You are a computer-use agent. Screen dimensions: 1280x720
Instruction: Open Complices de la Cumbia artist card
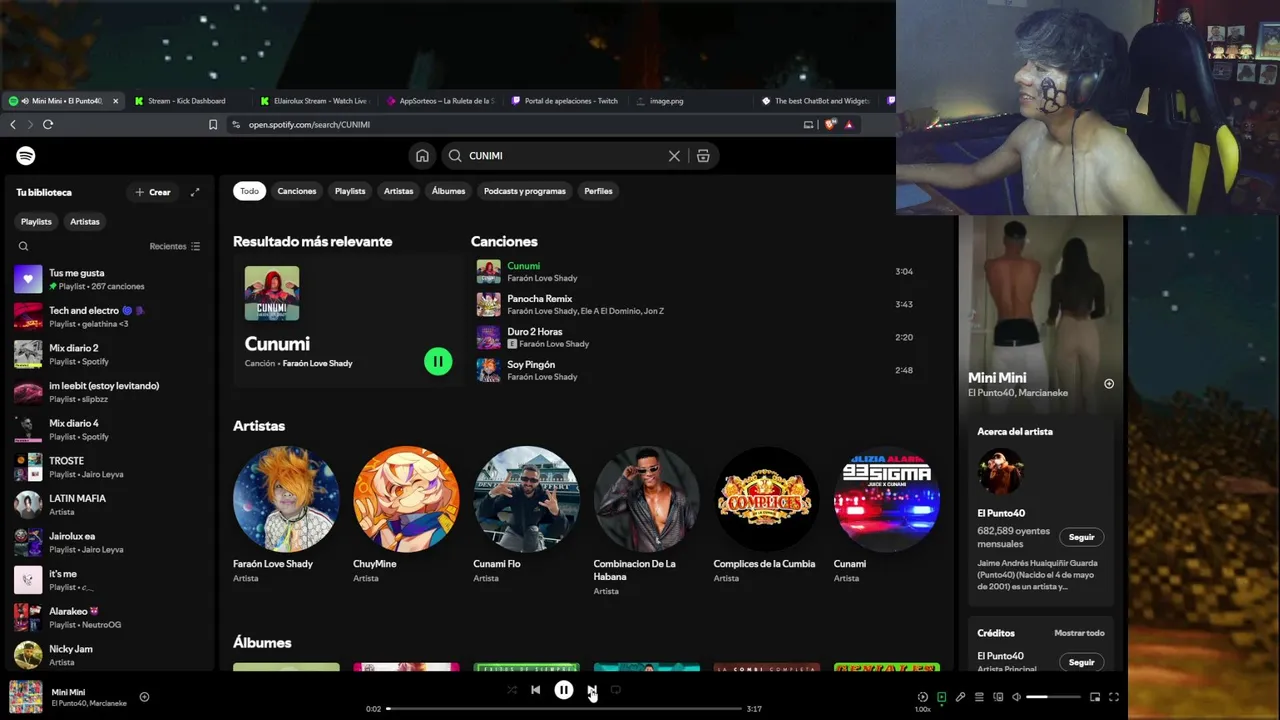(x=766, y=515)
